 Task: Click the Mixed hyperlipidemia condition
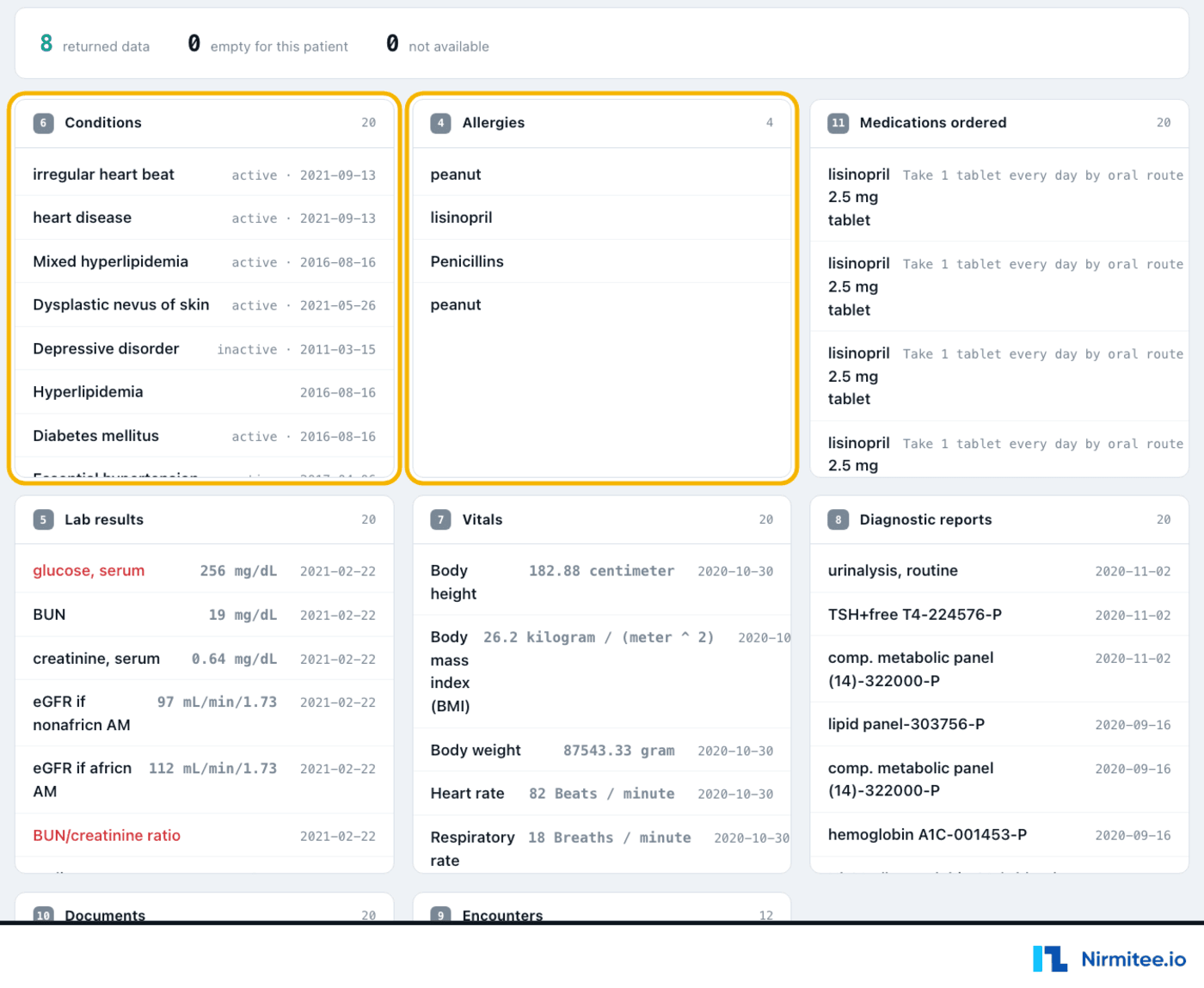pos(205,261)
